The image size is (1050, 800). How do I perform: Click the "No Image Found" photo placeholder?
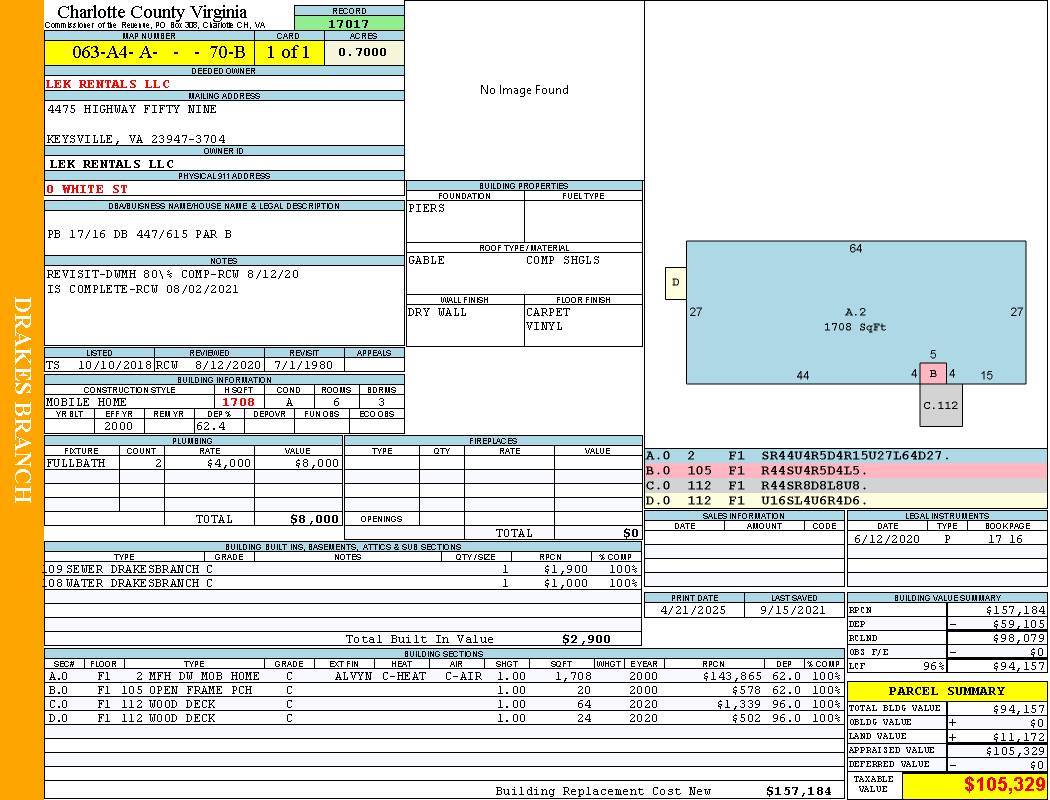tap(524, 90)
